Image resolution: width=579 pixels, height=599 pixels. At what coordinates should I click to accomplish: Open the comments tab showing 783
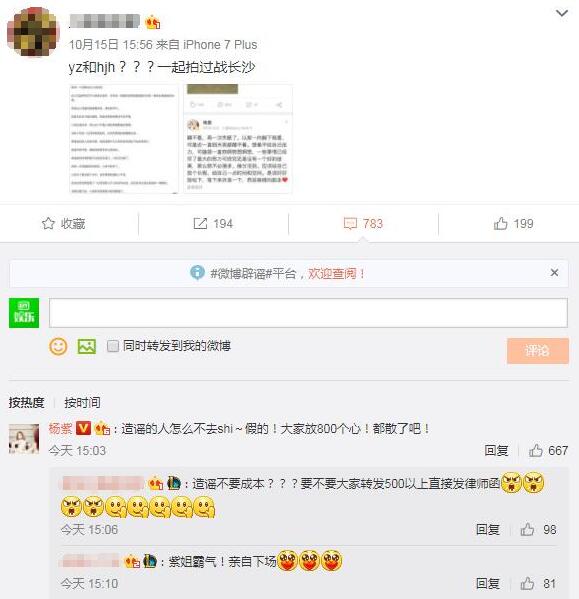click(363, 223)
